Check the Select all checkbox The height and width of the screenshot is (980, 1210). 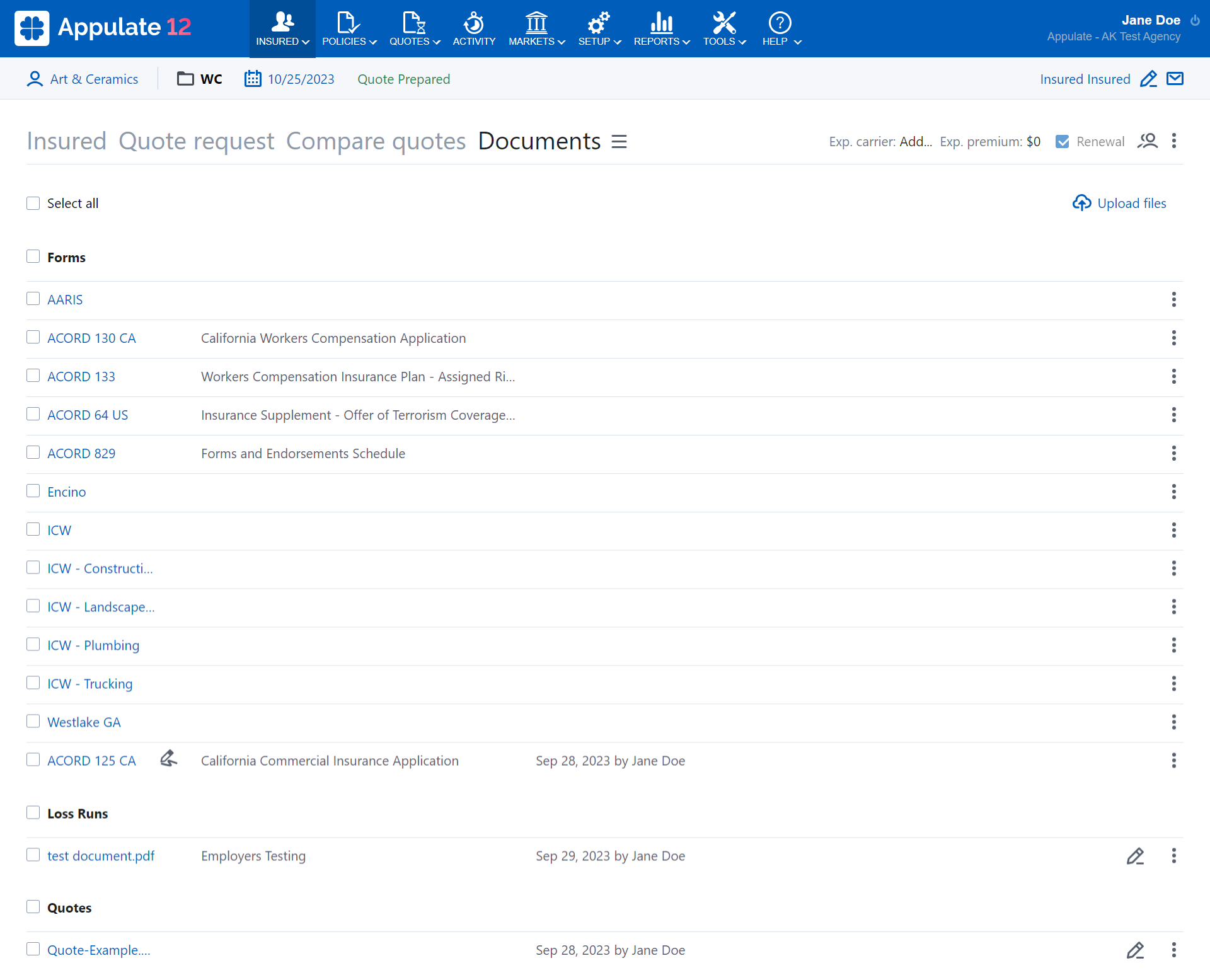pos(33,203)
